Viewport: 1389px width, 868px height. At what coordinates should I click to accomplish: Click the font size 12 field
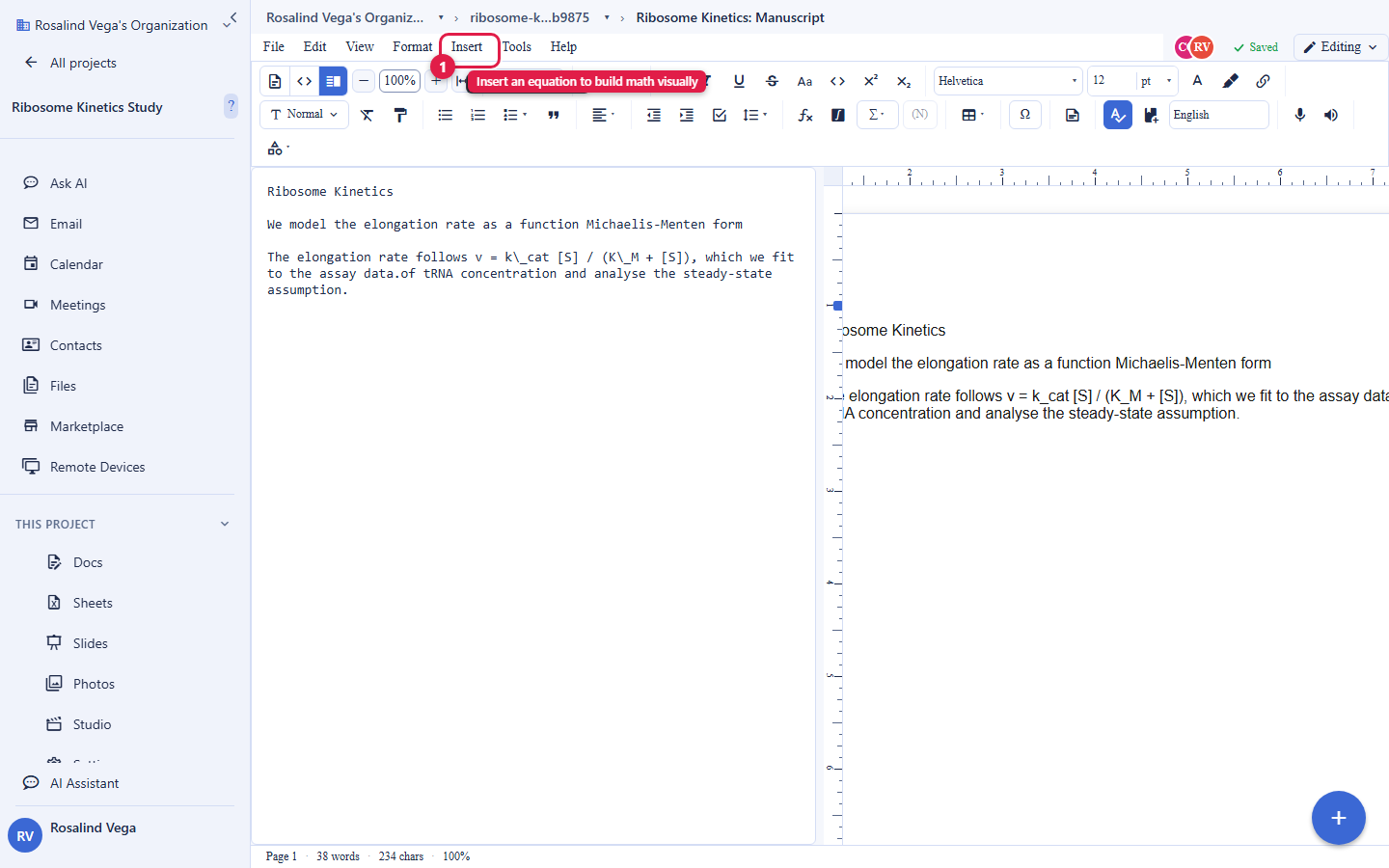[x=1111, y=81]
